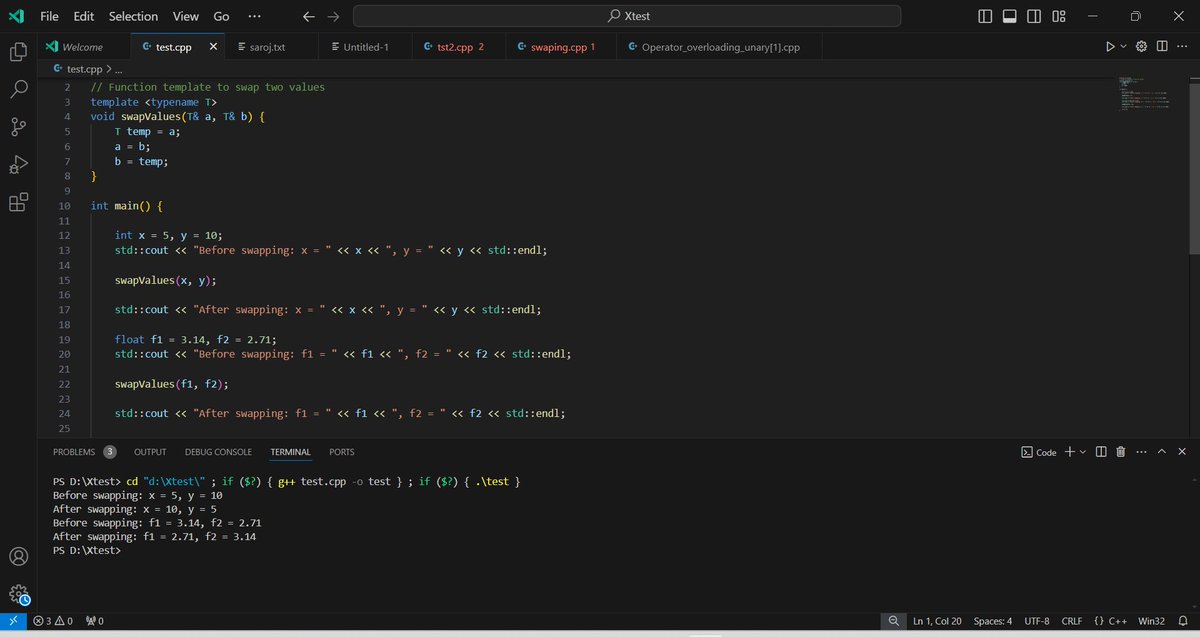Click the VS Code logo icon
Screen dimensions: 1200x637
16,16
